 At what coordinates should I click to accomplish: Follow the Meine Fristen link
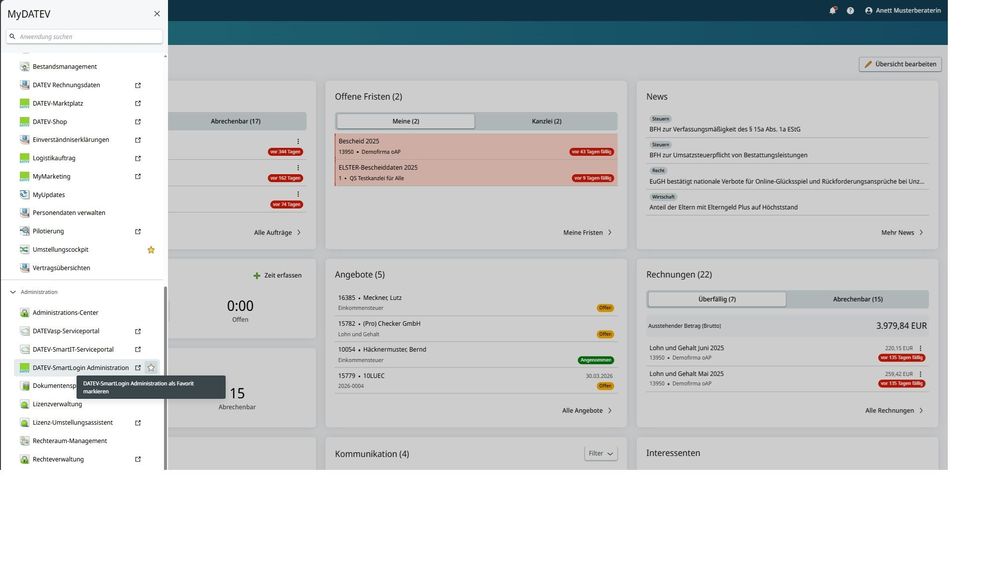point(587,233)
